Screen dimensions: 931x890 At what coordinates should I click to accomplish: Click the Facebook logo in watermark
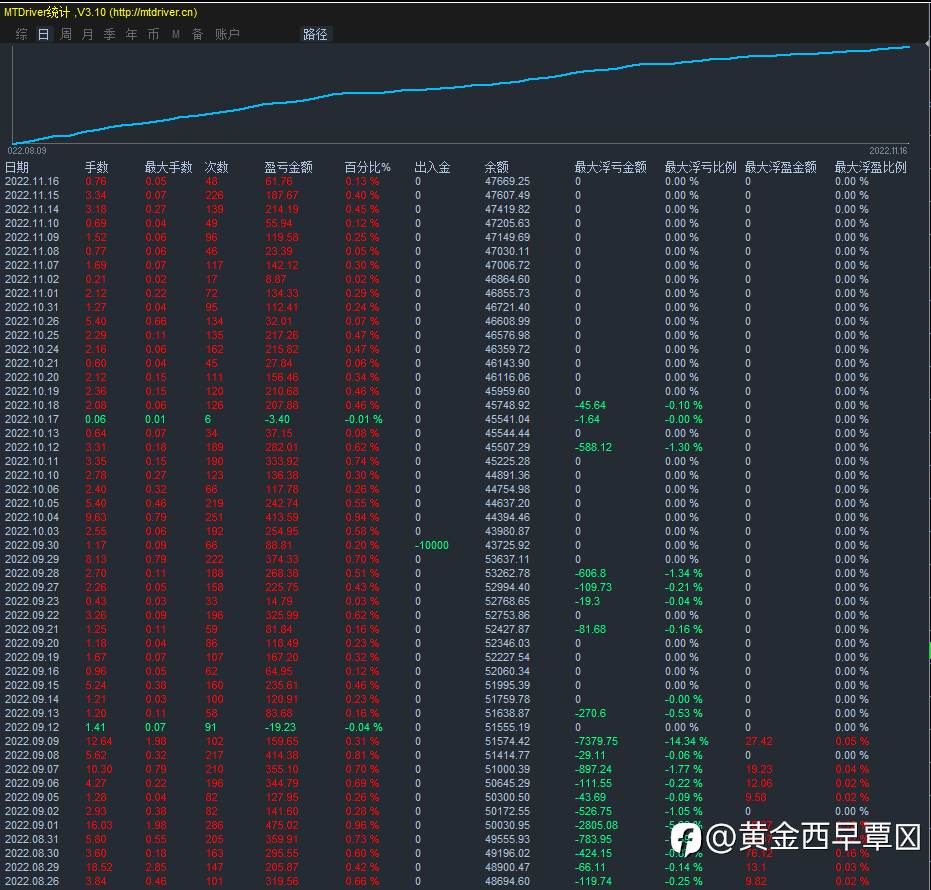coord(685,837)
